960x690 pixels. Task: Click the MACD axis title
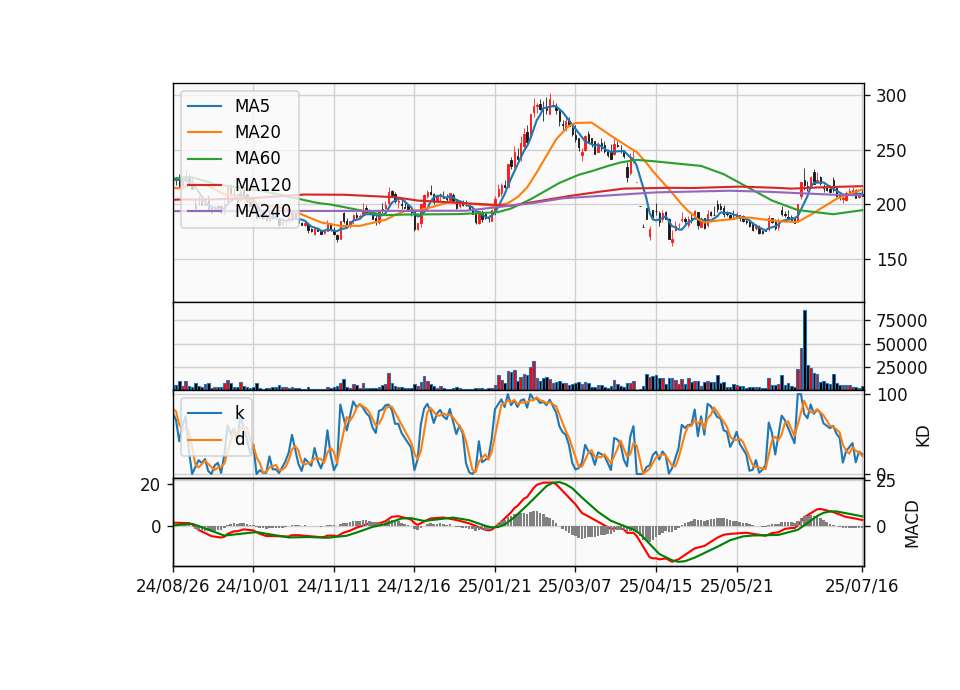click(x=912, y=524)
